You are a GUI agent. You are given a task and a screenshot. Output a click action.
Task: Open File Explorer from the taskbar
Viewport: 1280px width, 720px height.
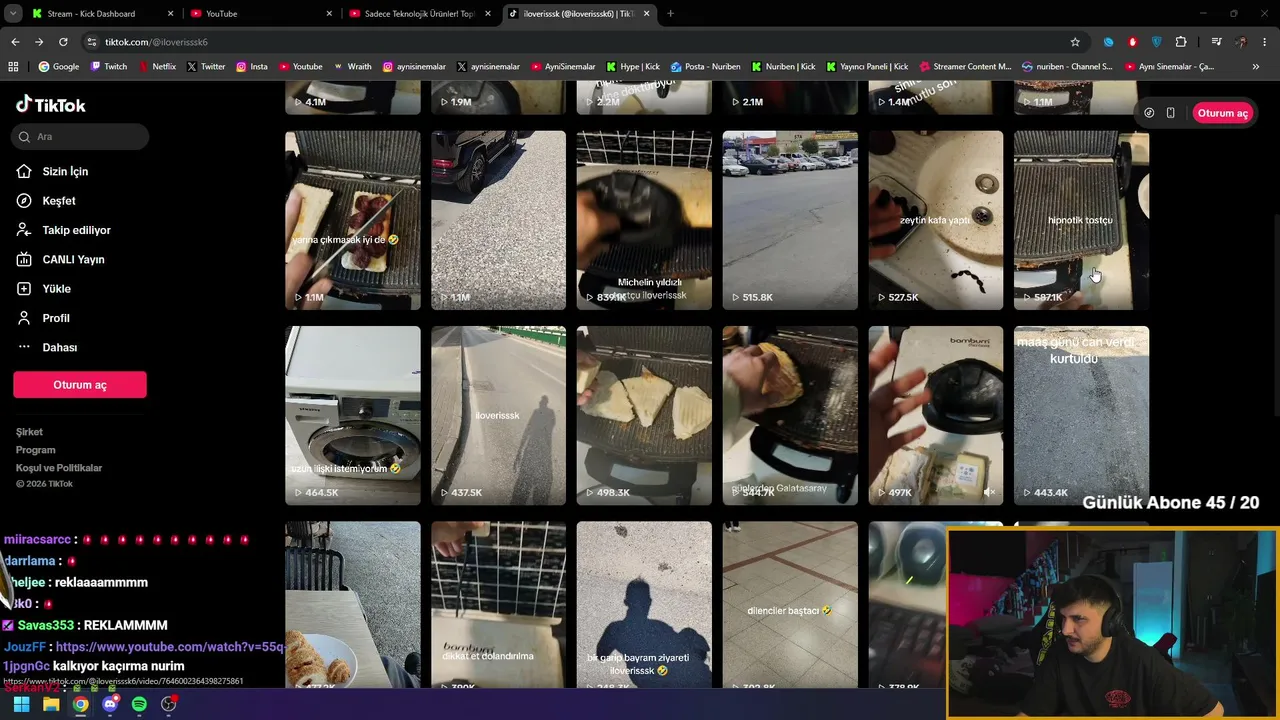51,704
